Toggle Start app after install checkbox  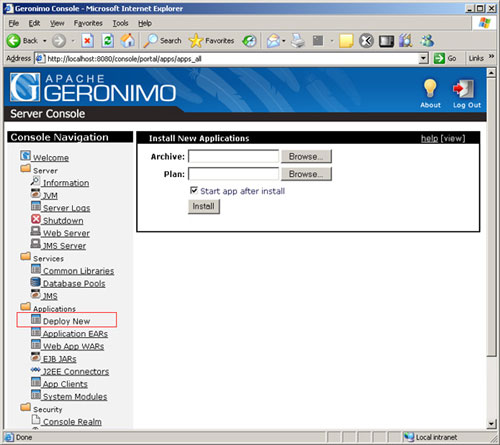point(194,190)
